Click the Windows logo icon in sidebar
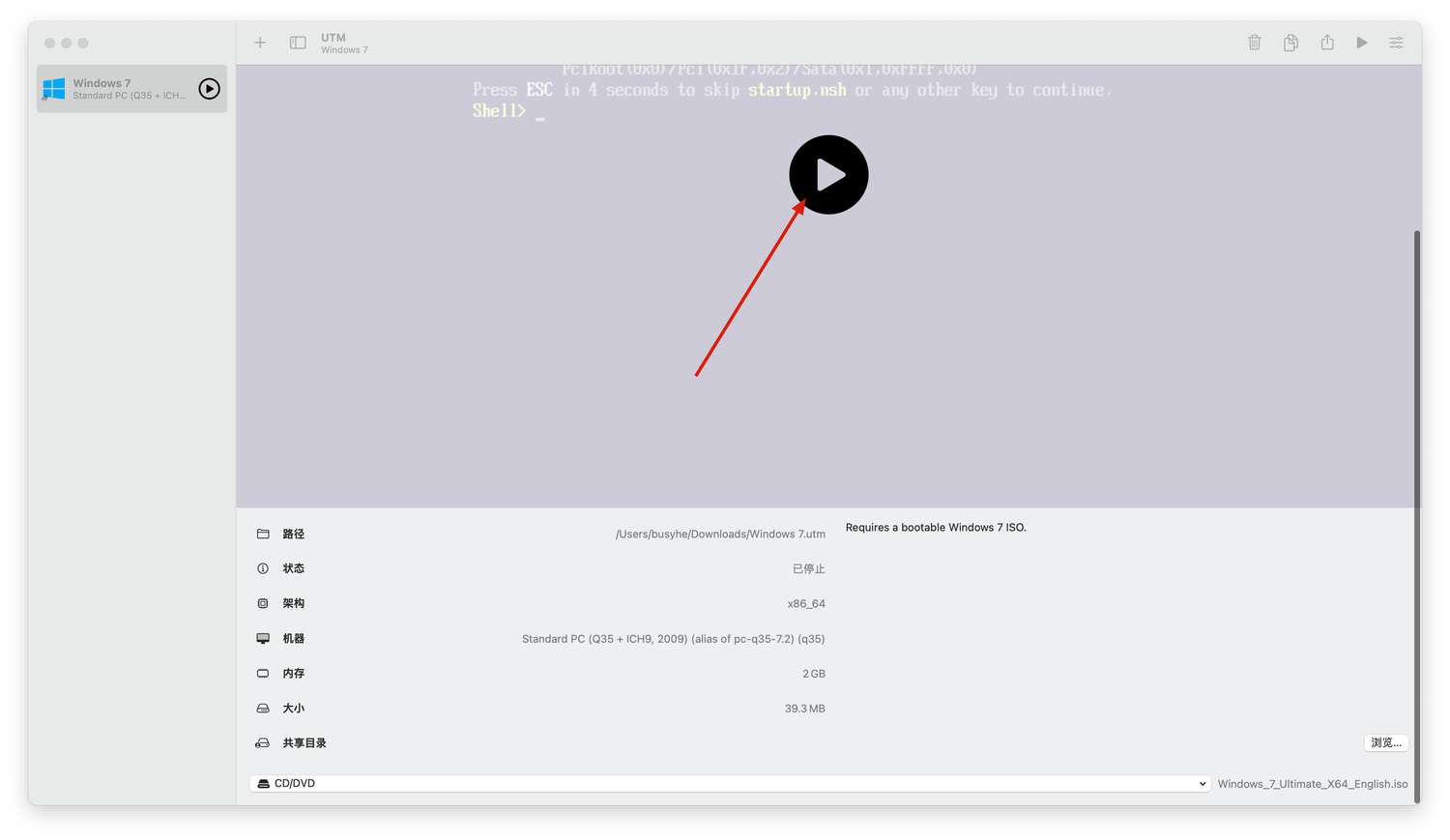This screenshot has width=1450, height=840. pos(54,89)
